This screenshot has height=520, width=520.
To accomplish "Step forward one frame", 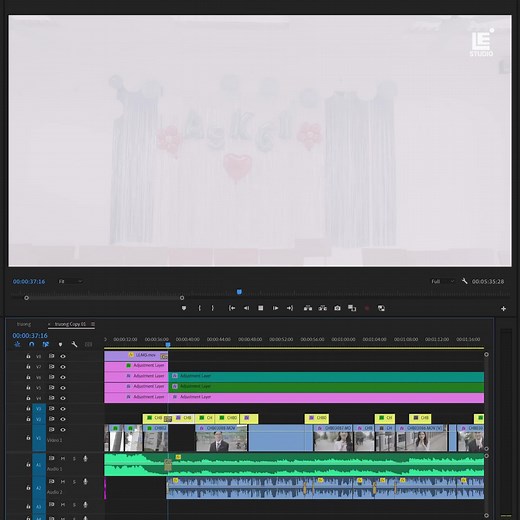I will pos(275,308).
